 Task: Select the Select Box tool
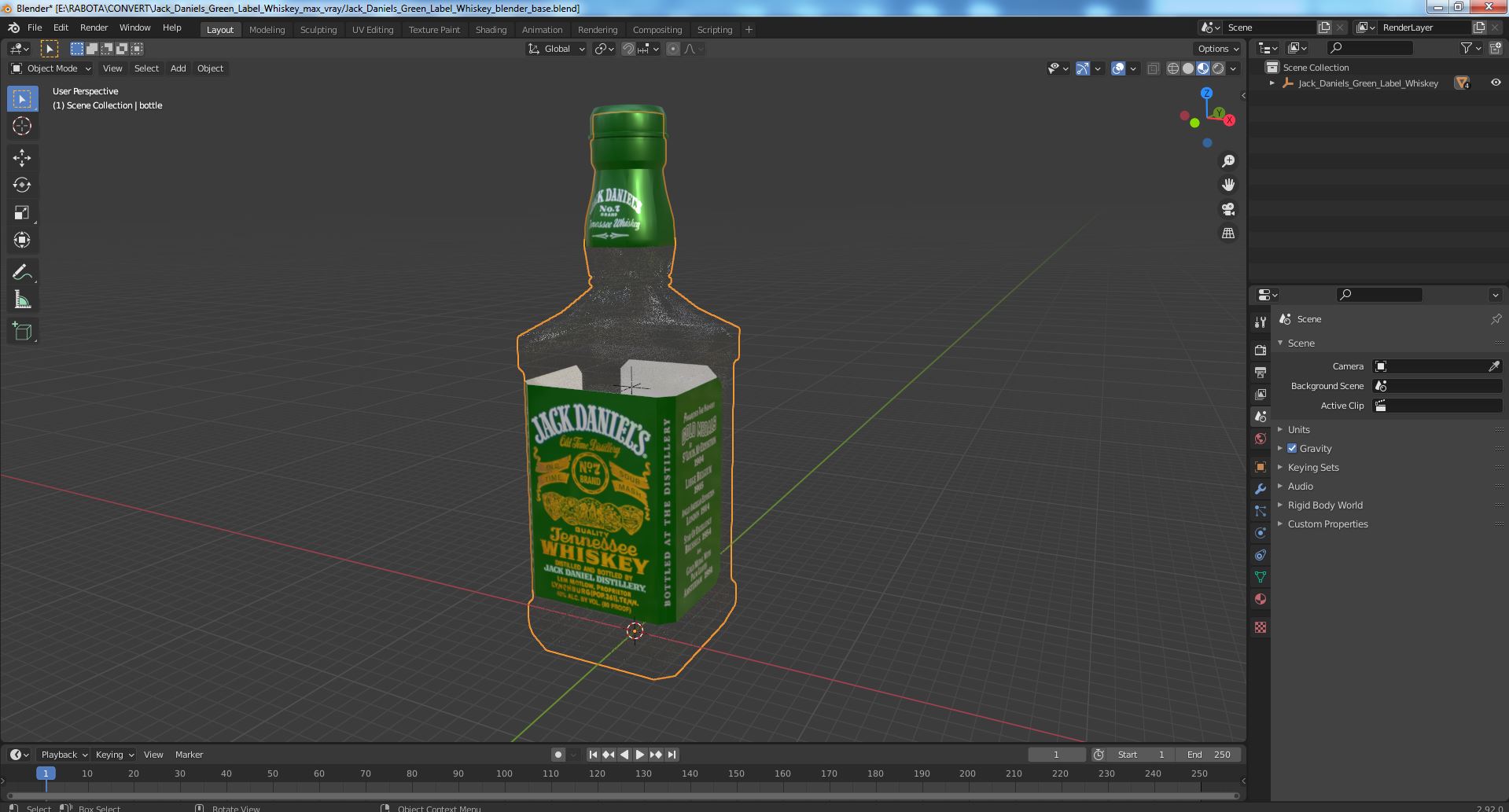coord(22,99)
